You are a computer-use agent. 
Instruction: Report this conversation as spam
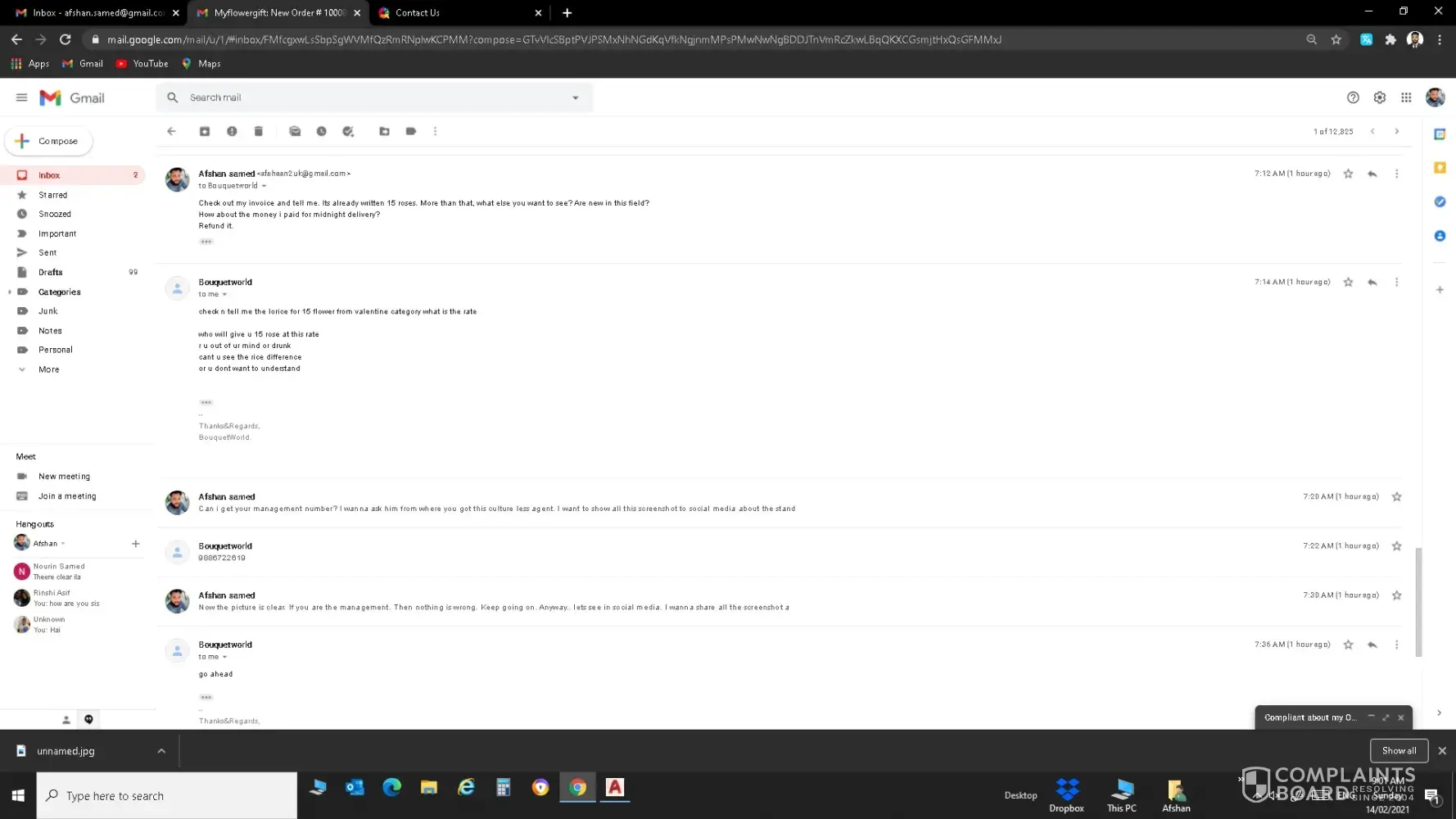click(x=232, y=131)
